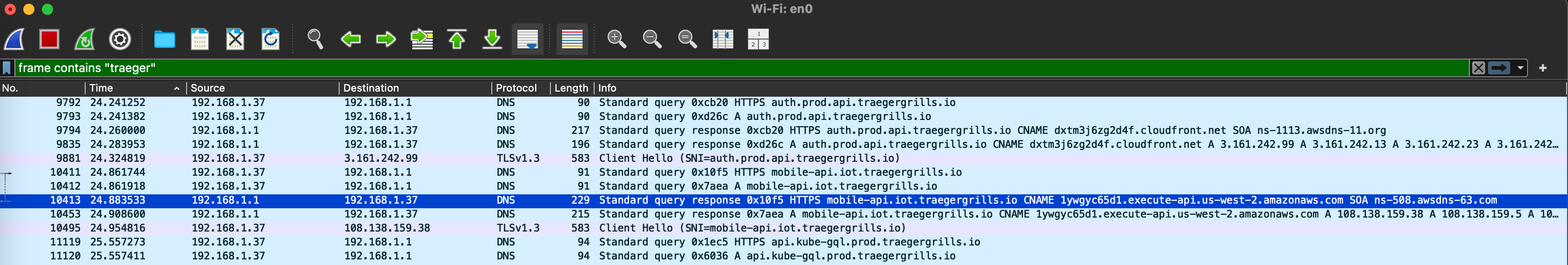
Task: Reload this capture file
Action: (270, 40)
